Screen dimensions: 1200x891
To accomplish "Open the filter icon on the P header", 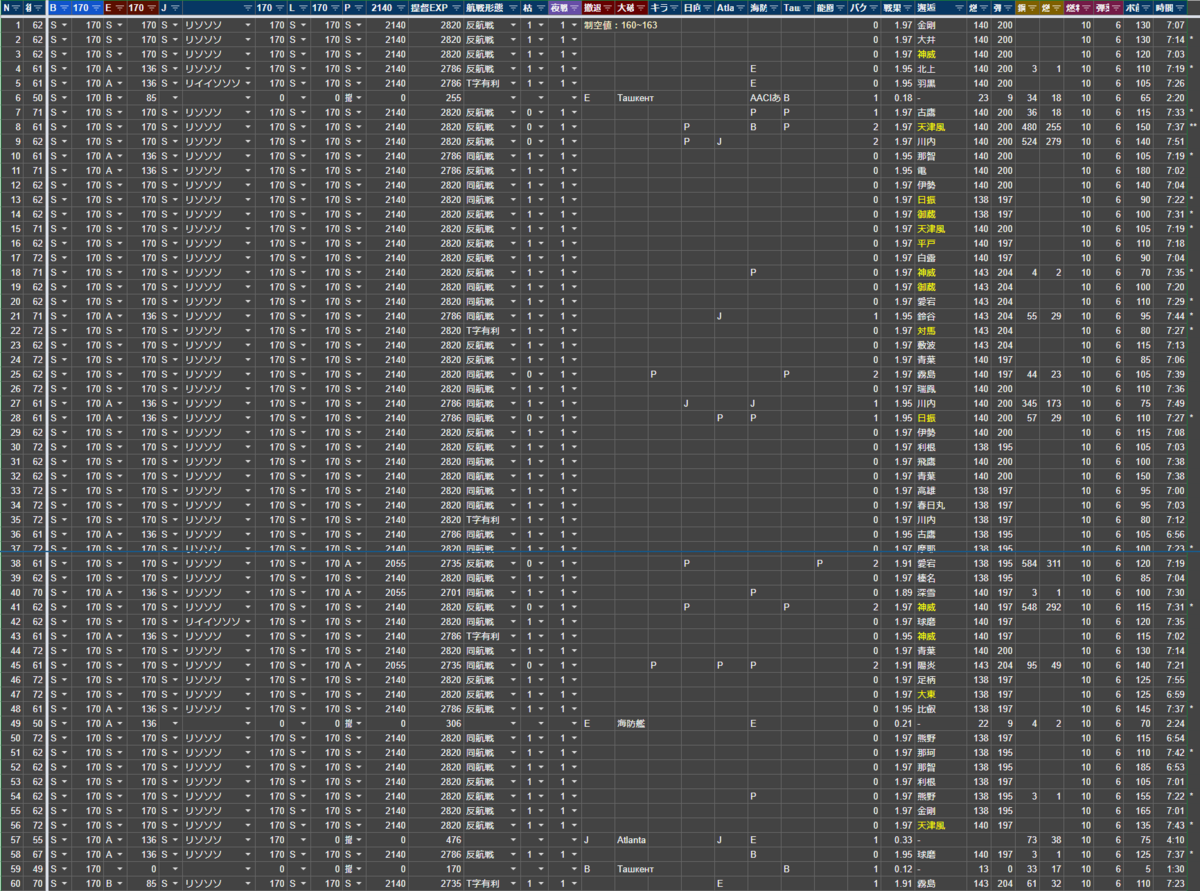I will pyautogui.click(x=358, y=7).
